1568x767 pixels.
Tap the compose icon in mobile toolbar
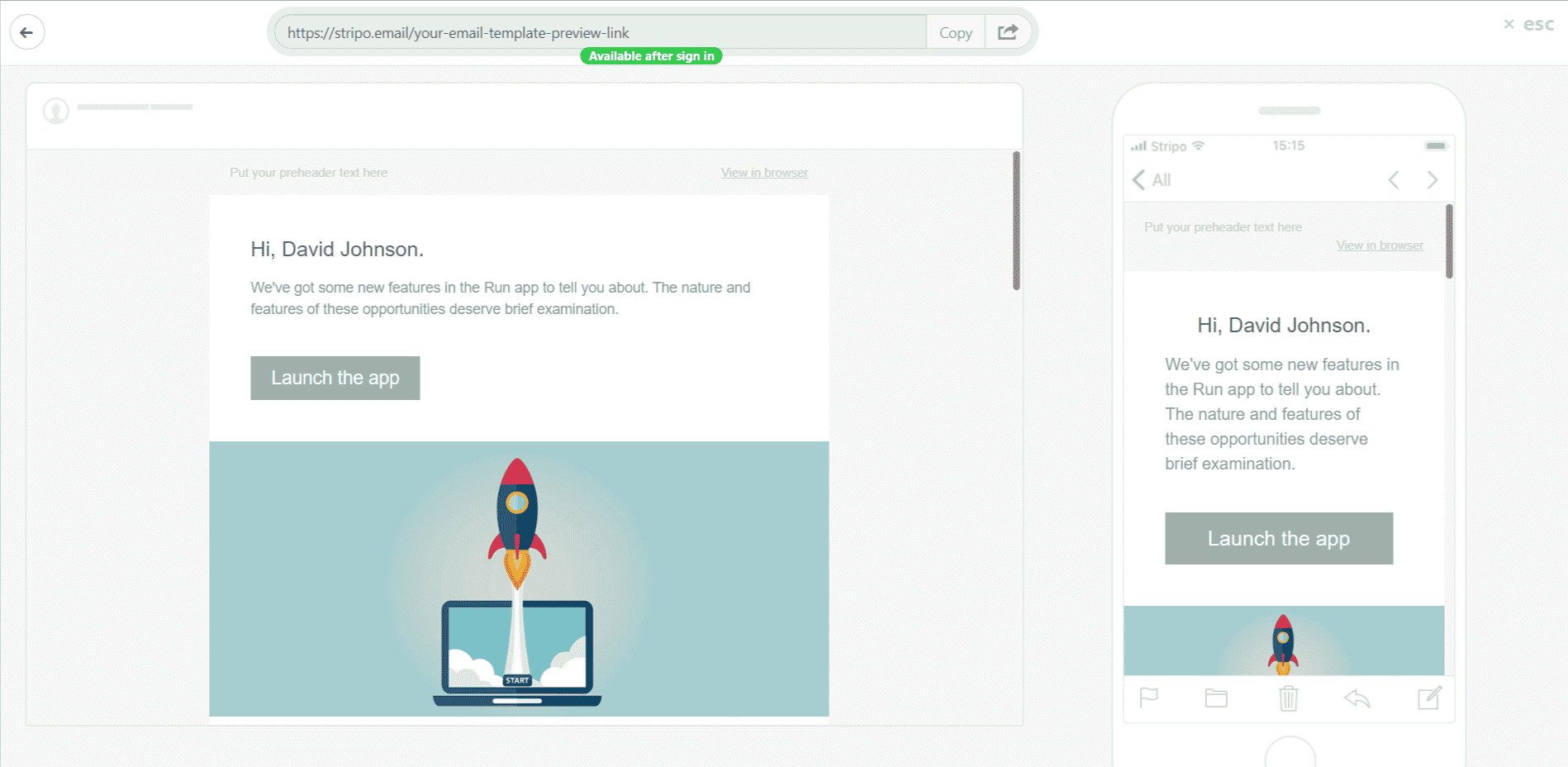pos(1430,698)
